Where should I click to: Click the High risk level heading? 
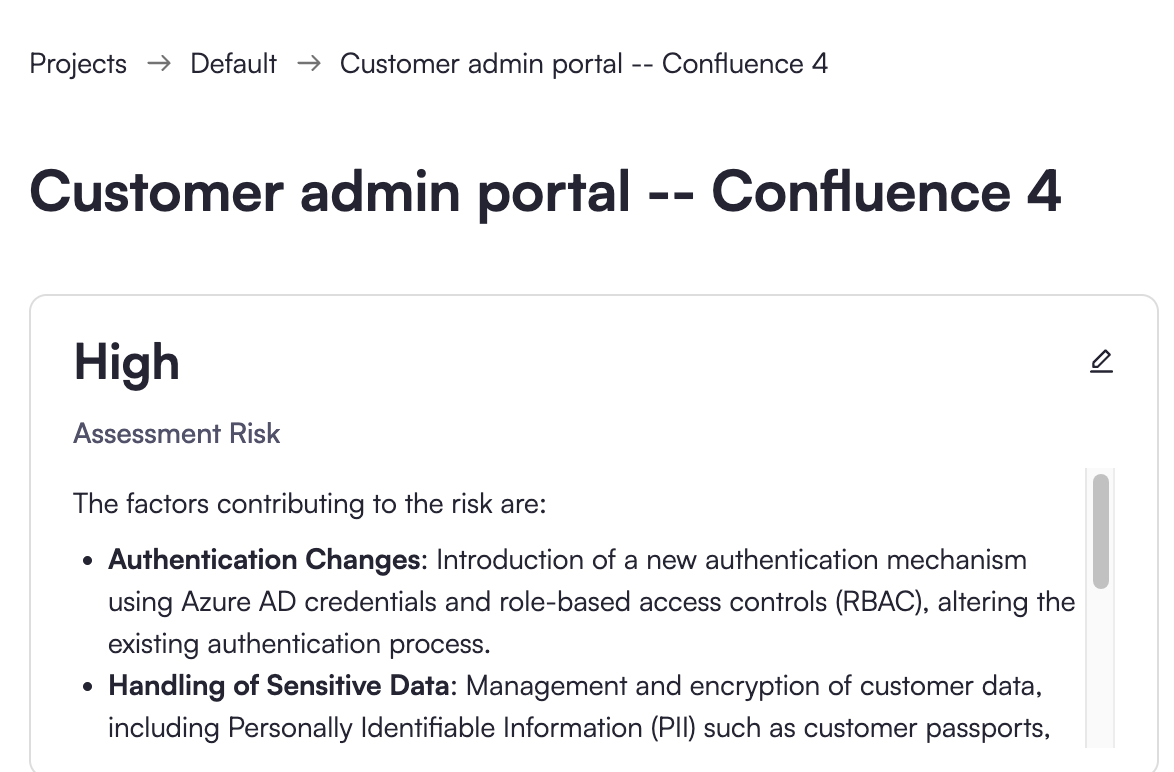pyautogui.click(x=127, y=362)
